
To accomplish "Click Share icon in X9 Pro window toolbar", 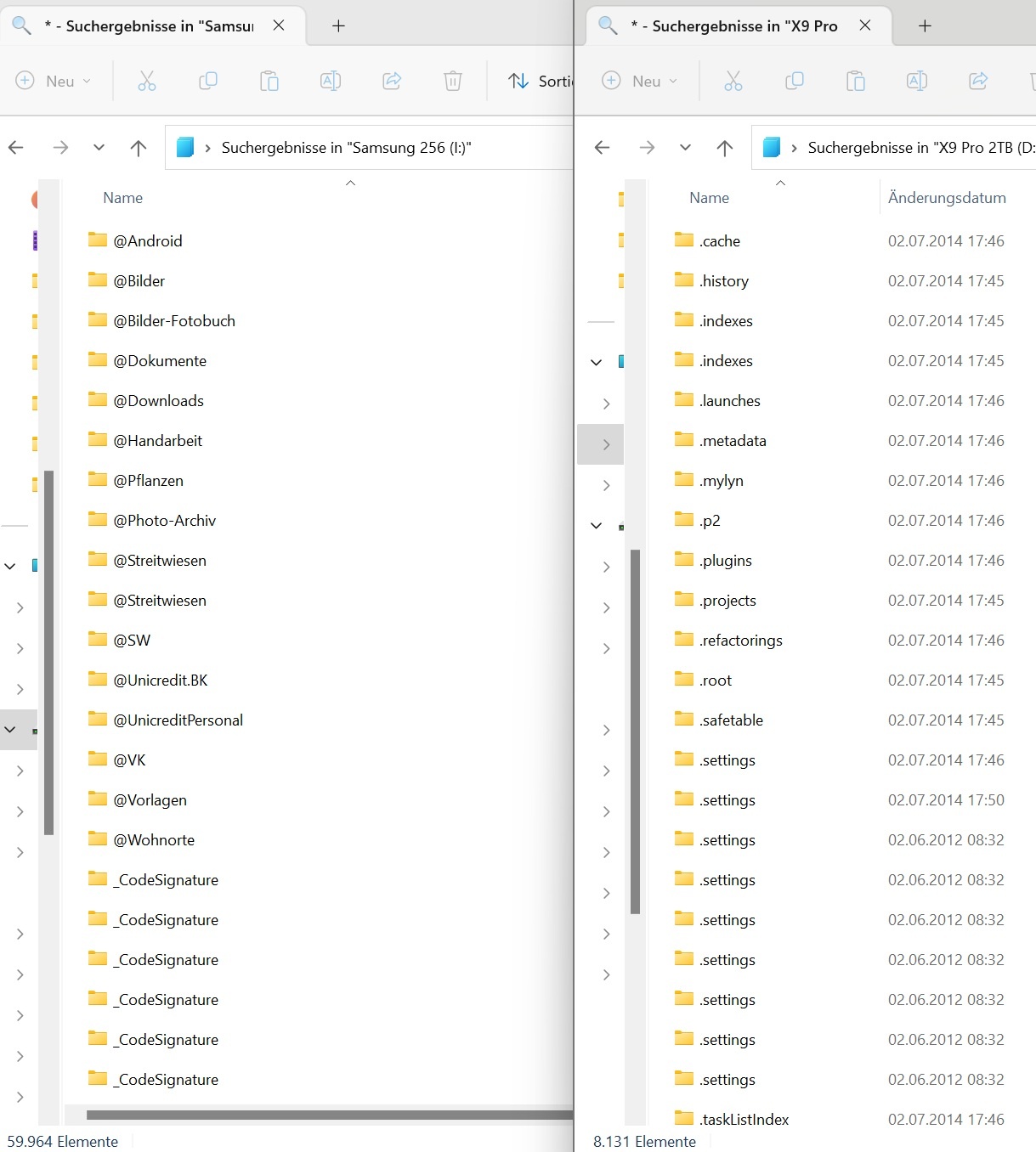I will pyautogui.click(x=978, y=81).
